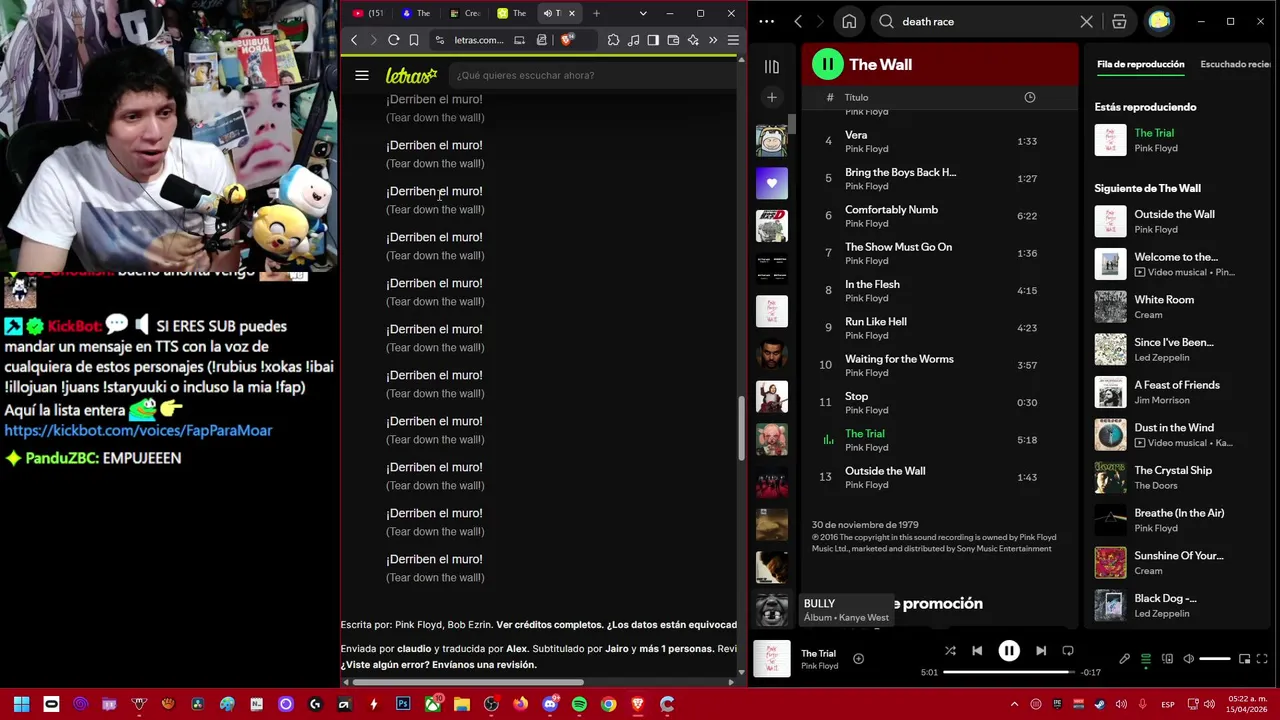Toggle the Spotify play queue view
The height and width of the screenshot is (720, 1280).
pos(1146,659)
